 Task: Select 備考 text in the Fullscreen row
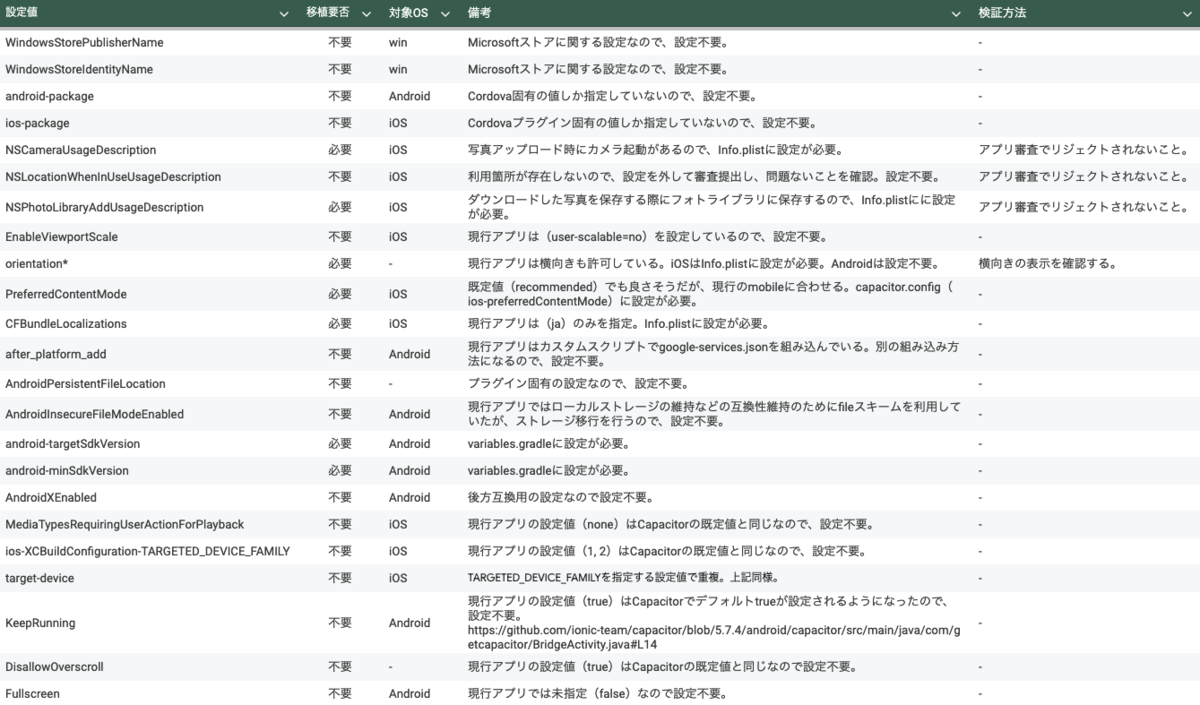click(x=597, y=694)
